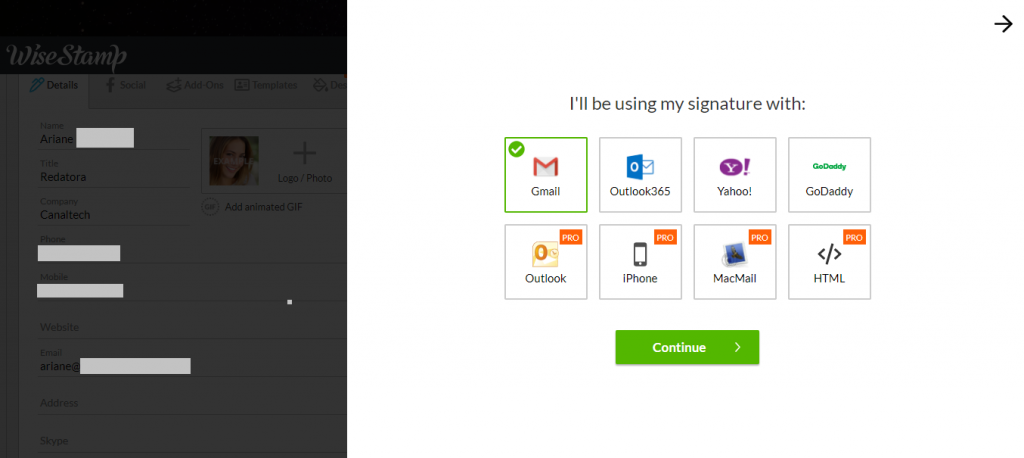Choose the HTML PRO option

pos(829,262)
